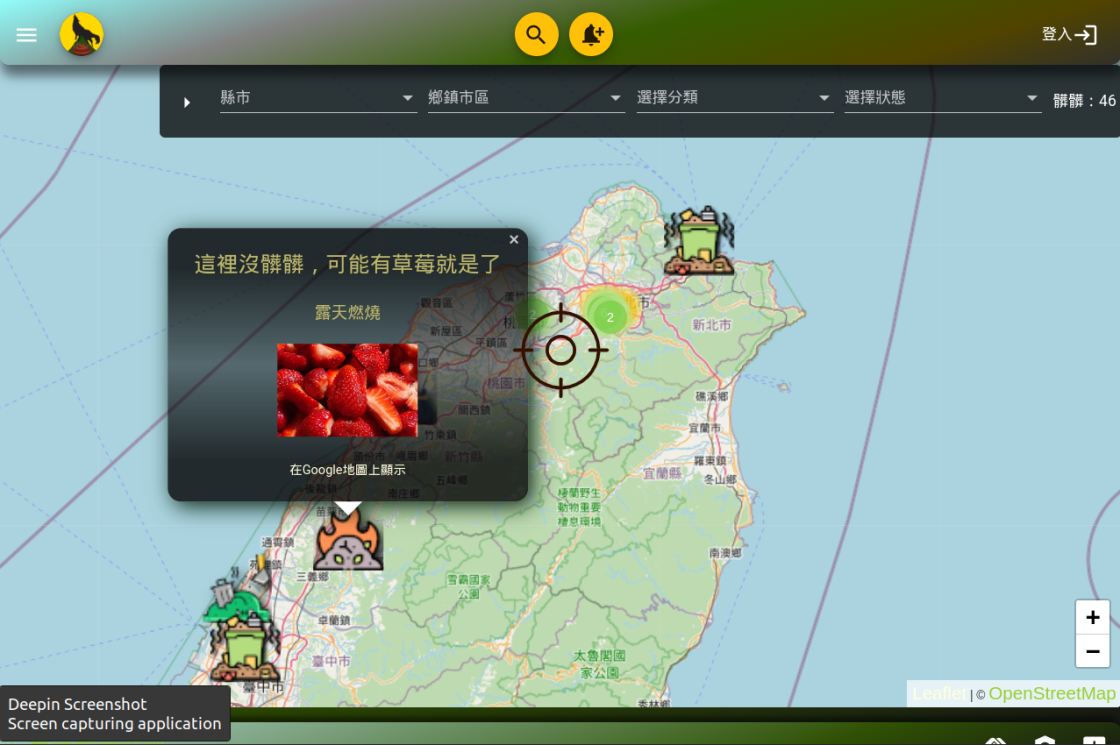Click the 登入 login button

(1069, 34)
